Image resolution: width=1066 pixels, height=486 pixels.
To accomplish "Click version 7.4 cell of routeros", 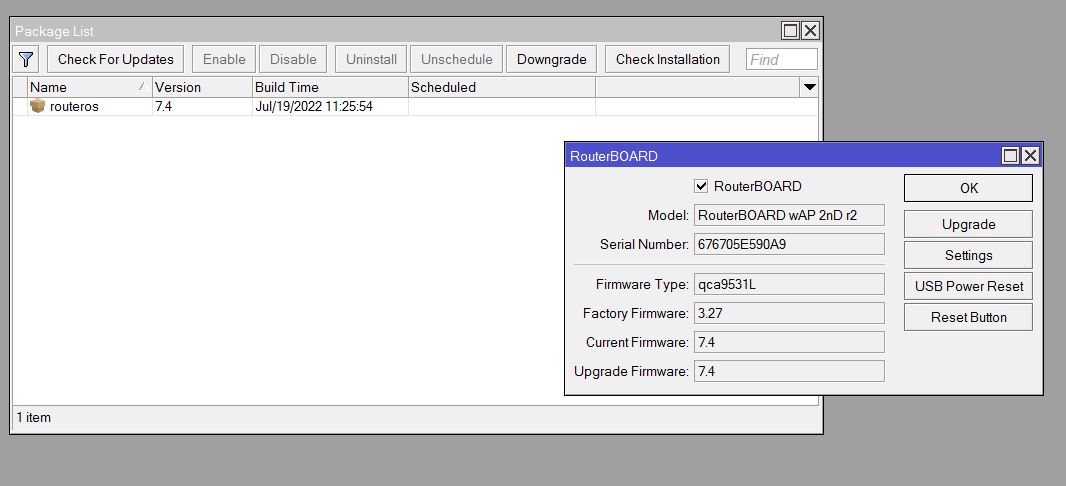I will click(x=202, y=107).
